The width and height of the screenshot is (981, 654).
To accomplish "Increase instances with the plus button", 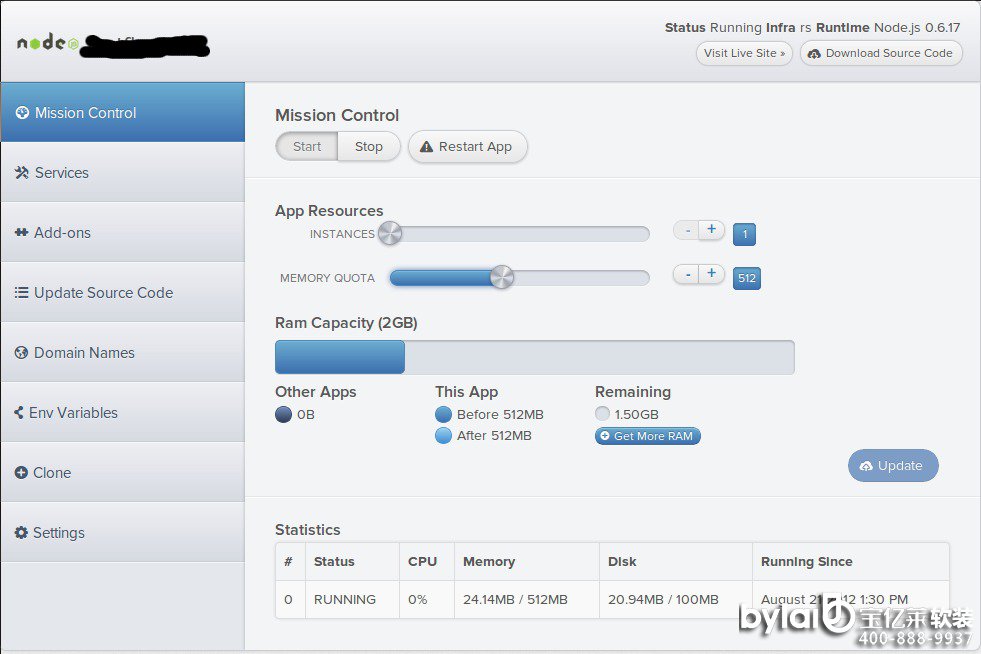I will (x=711, y=230).
